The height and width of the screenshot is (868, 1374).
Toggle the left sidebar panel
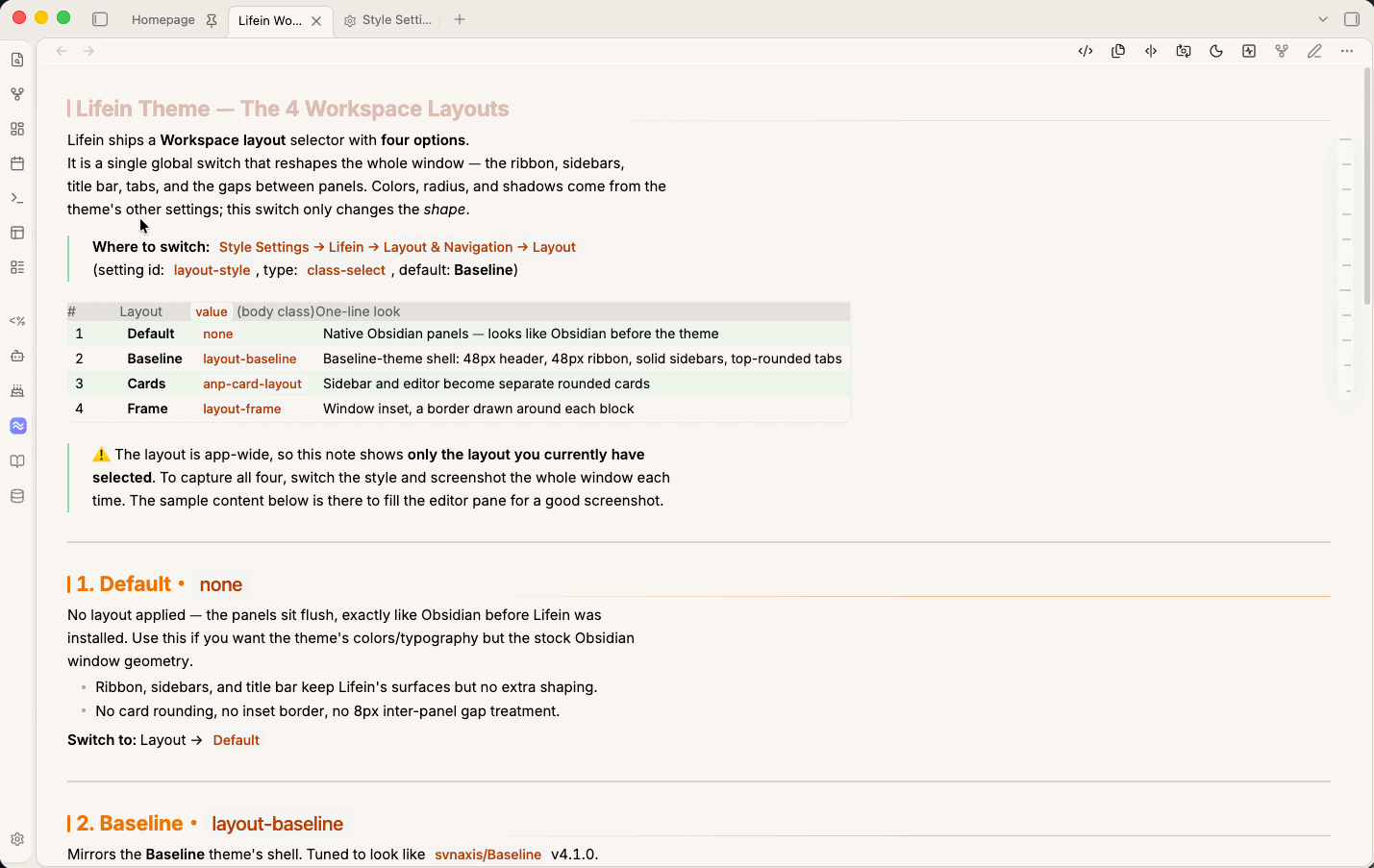pos(100,19)
